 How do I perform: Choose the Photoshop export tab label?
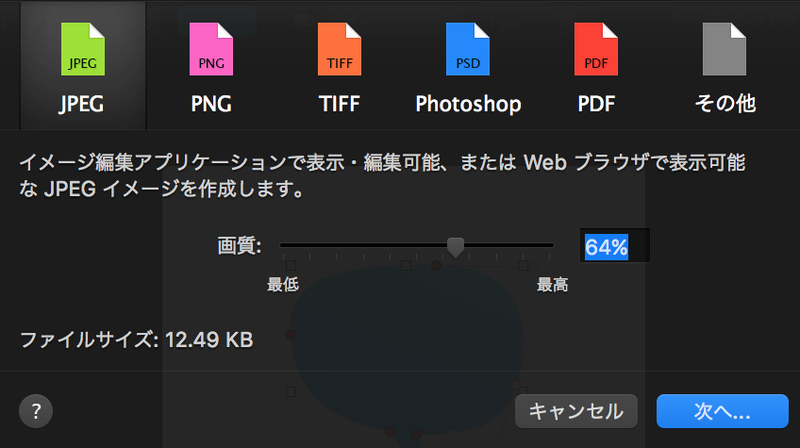click(468, 104)
